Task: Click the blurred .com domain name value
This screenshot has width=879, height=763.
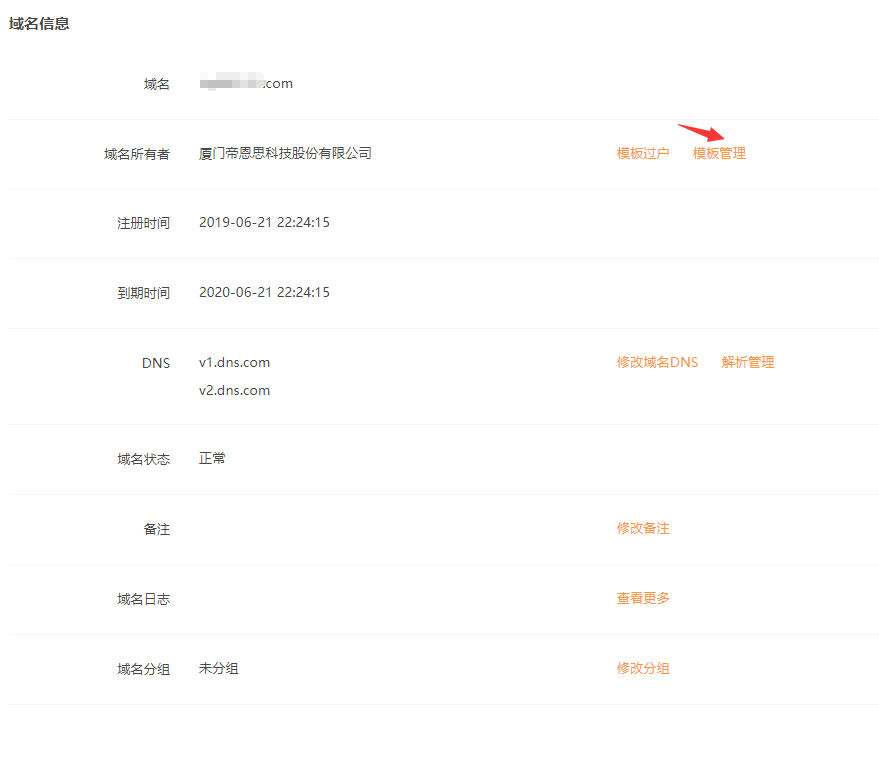Action: 246,84
